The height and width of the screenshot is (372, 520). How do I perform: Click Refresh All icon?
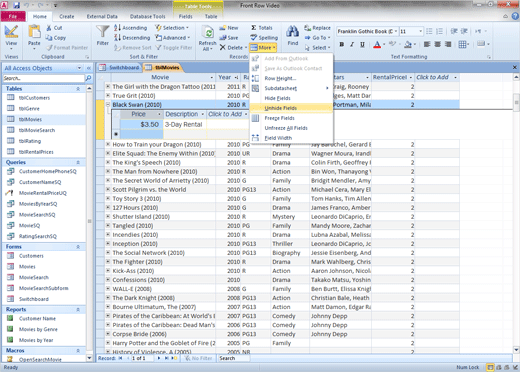tap(208, 37)
